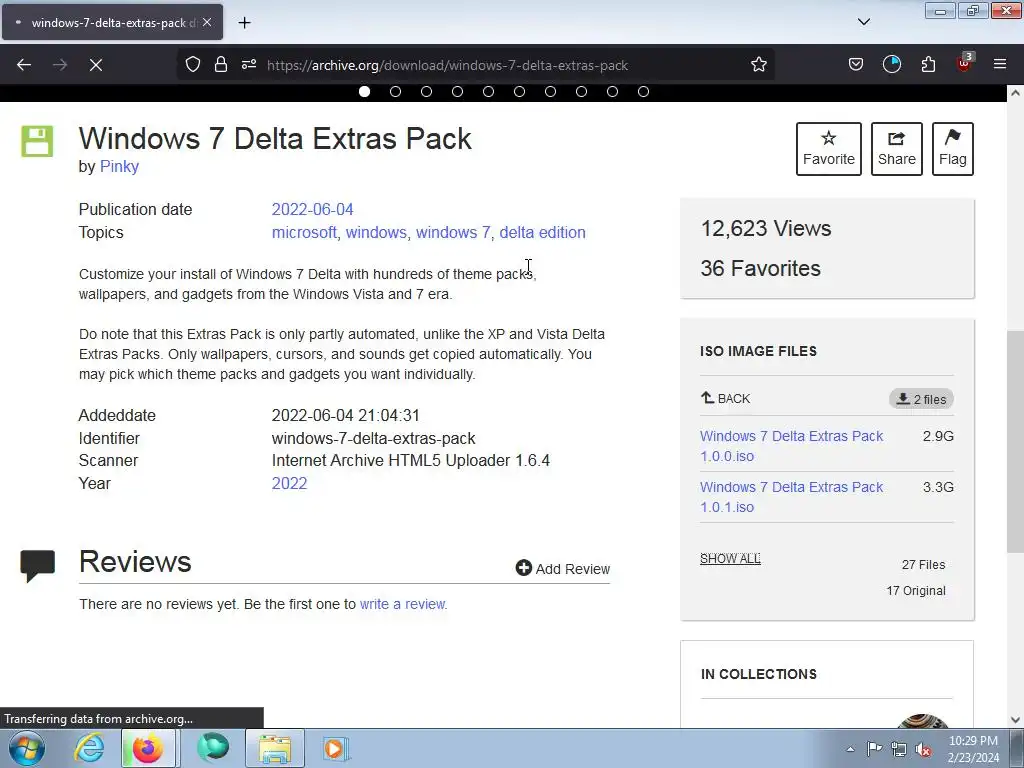
Task: Open Firefox application hamburger menu
Action: [x=1000, y=64]
